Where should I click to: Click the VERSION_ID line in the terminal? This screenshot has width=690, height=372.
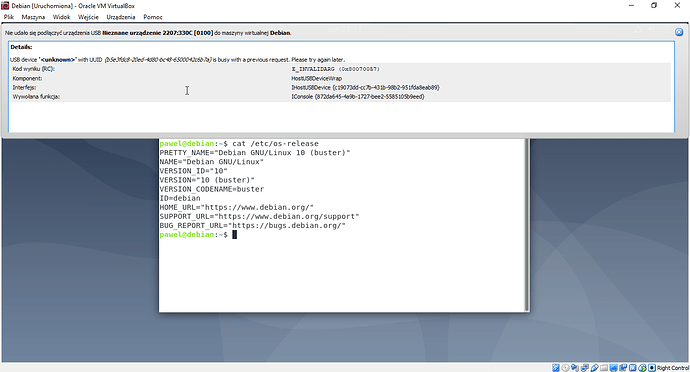[x=194, y=171]
